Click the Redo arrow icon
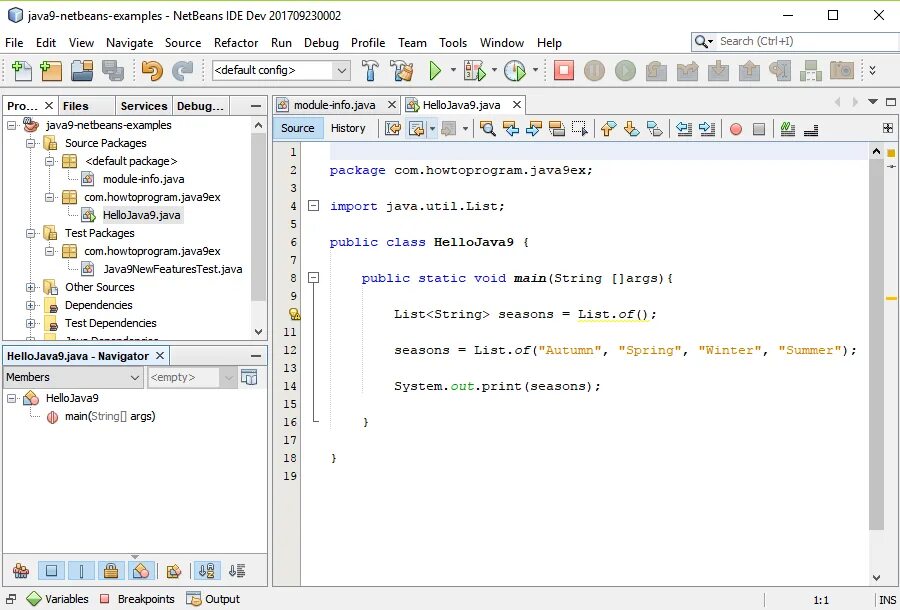Image resolution: width=900 pixels, height=610 pixels. click(x=183, y=71)
